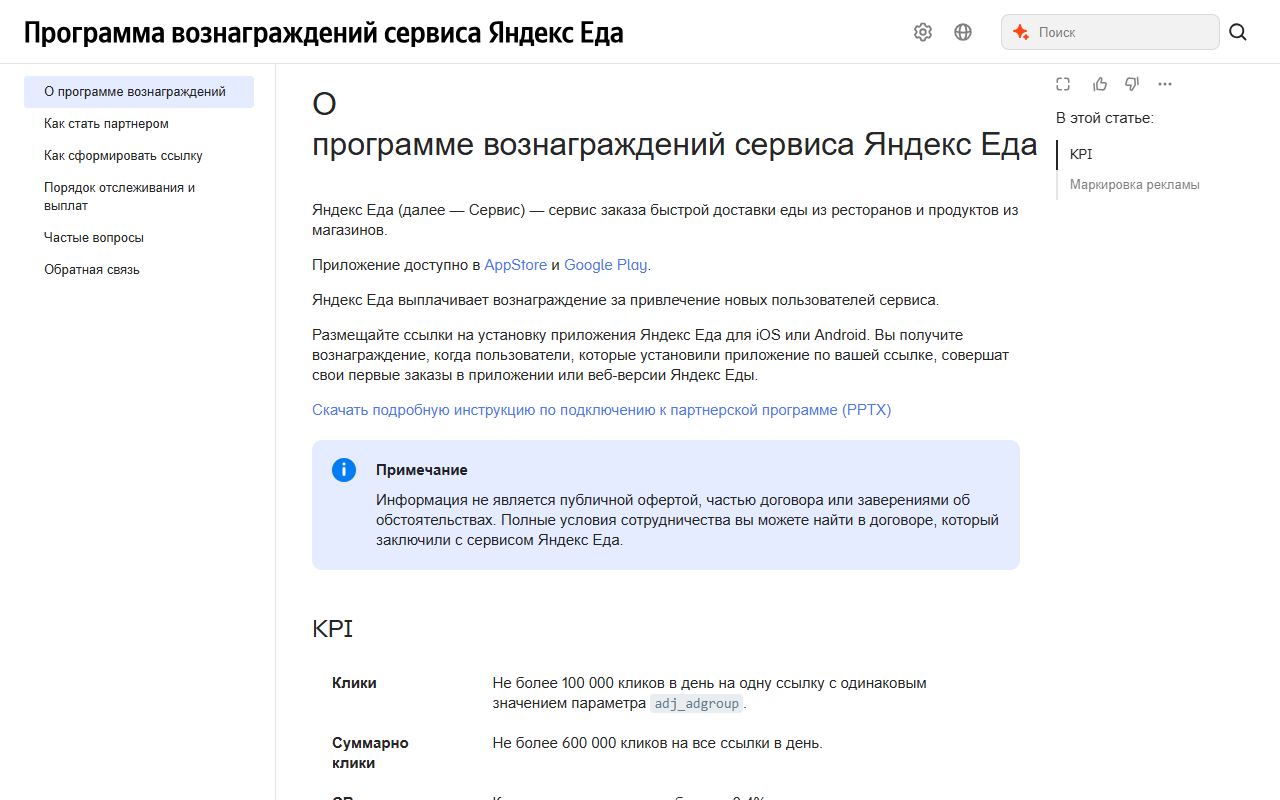Screen dimensions: 1280x800
Task: Click the В этой статье heading
Action: pyautogui.click(x=1105, y=118)
